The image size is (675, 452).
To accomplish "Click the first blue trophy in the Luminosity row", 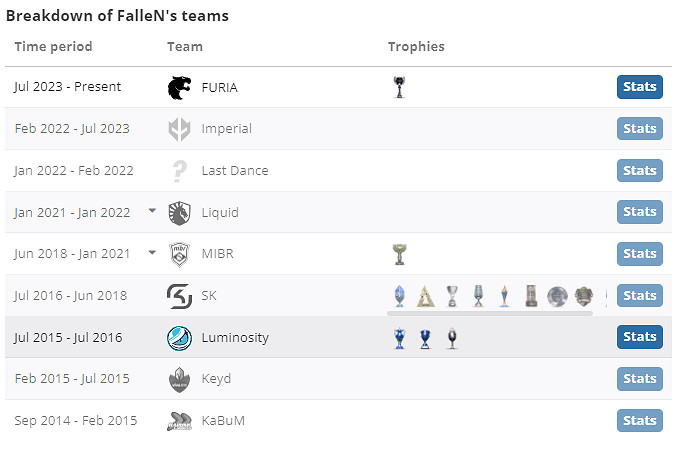I will click(x=400, y=338).
